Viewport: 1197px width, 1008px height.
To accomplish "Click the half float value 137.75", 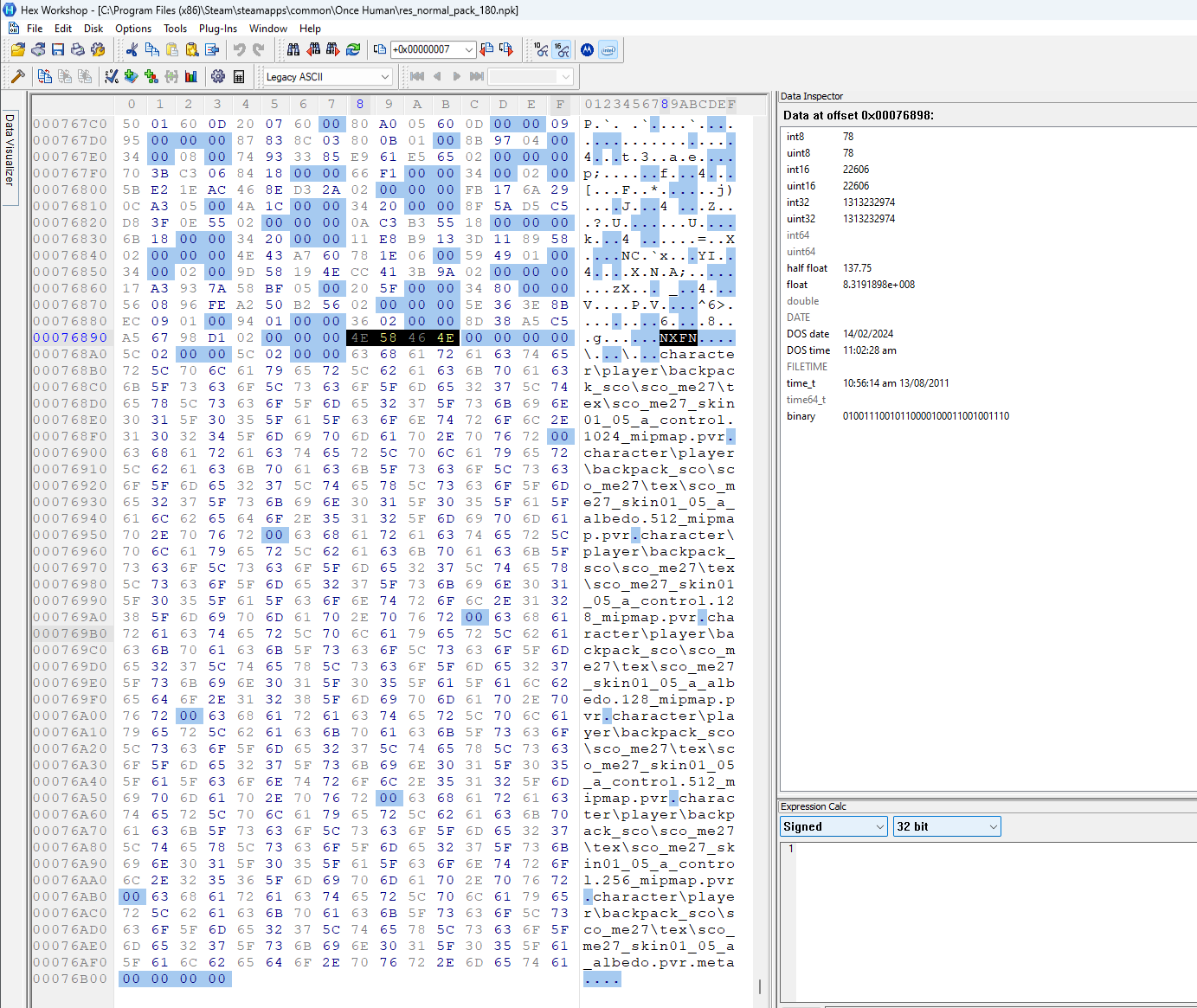I will [x=857, y=268].
